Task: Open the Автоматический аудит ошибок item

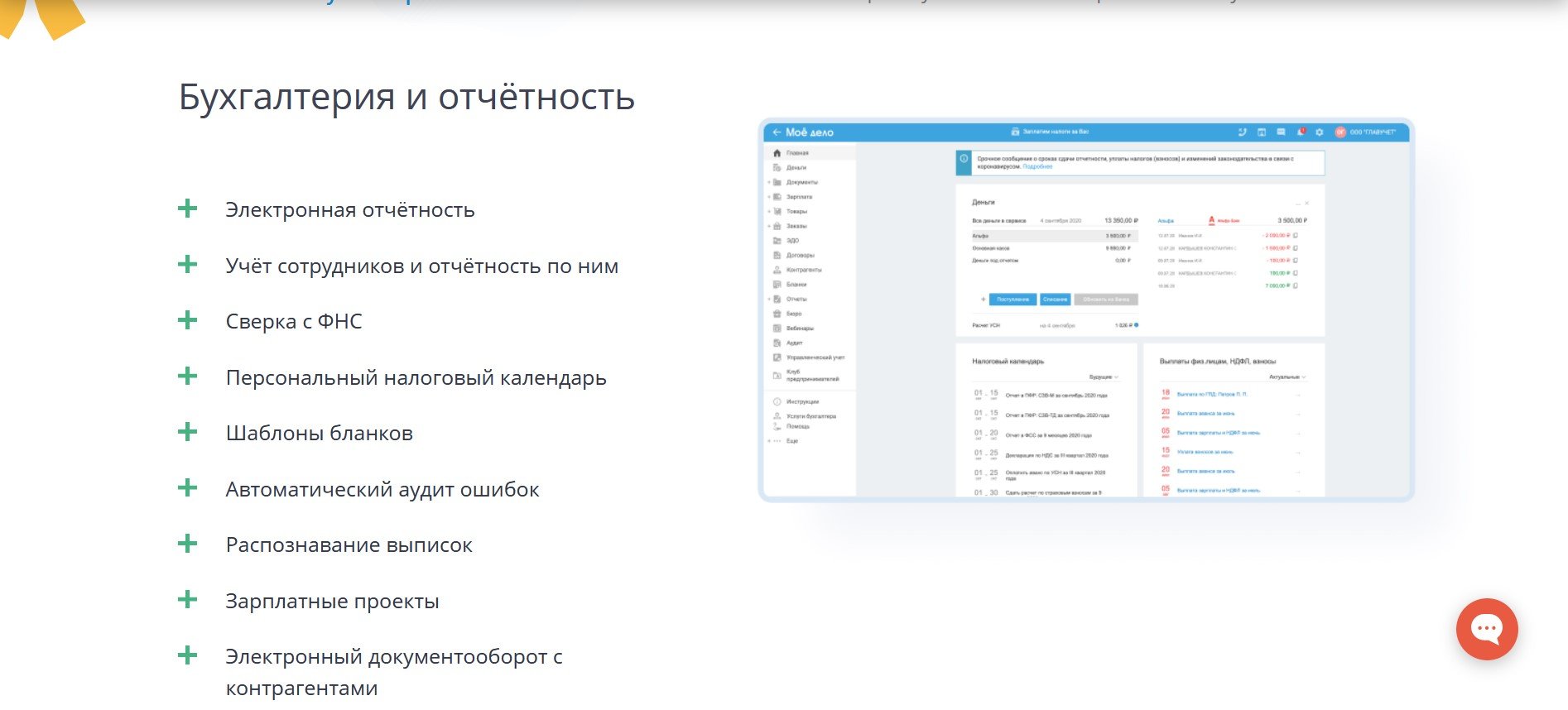Action: click(x=382, y=490)
